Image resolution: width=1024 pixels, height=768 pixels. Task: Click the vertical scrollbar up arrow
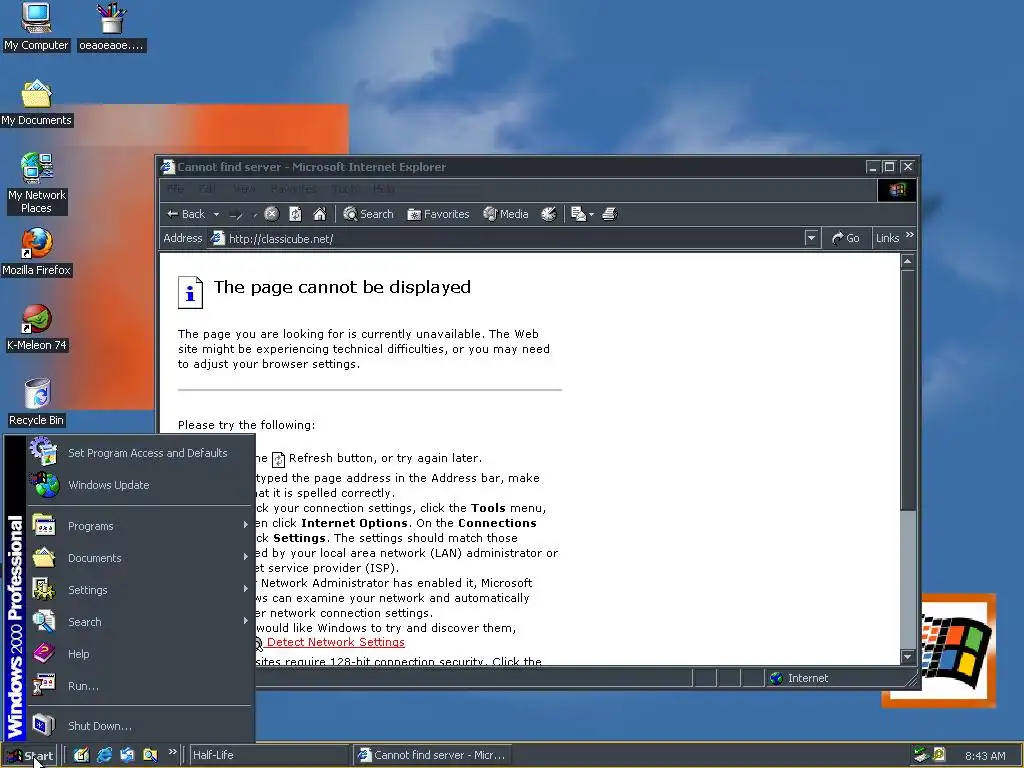pos(908,262)
